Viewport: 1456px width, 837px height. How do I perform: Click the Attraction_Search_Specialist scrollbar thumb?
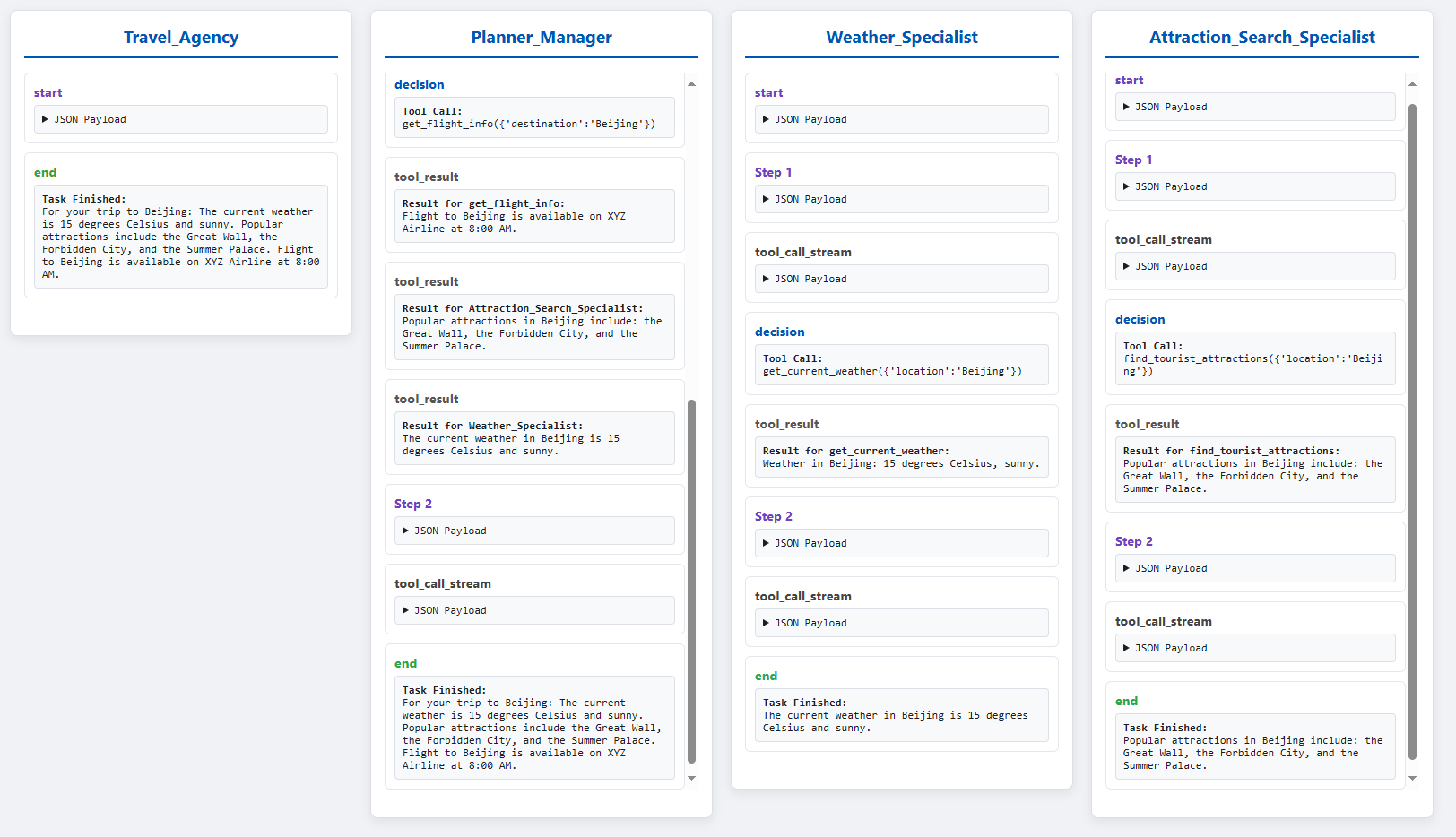tap(1412, 432)
